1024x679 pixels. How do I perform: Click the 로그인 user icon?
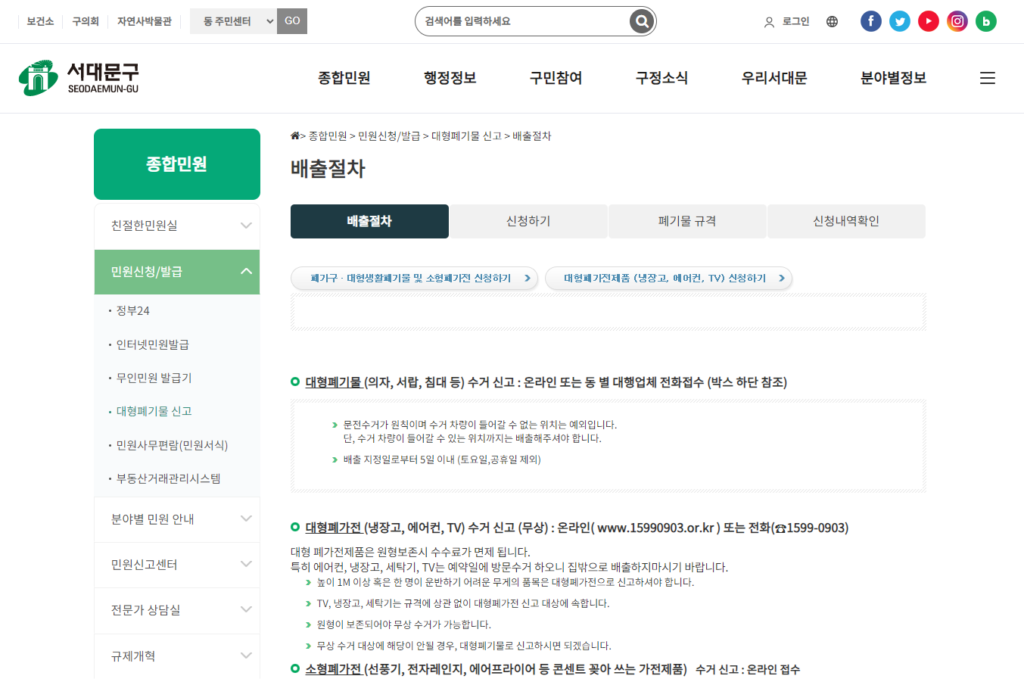[769, 22]
